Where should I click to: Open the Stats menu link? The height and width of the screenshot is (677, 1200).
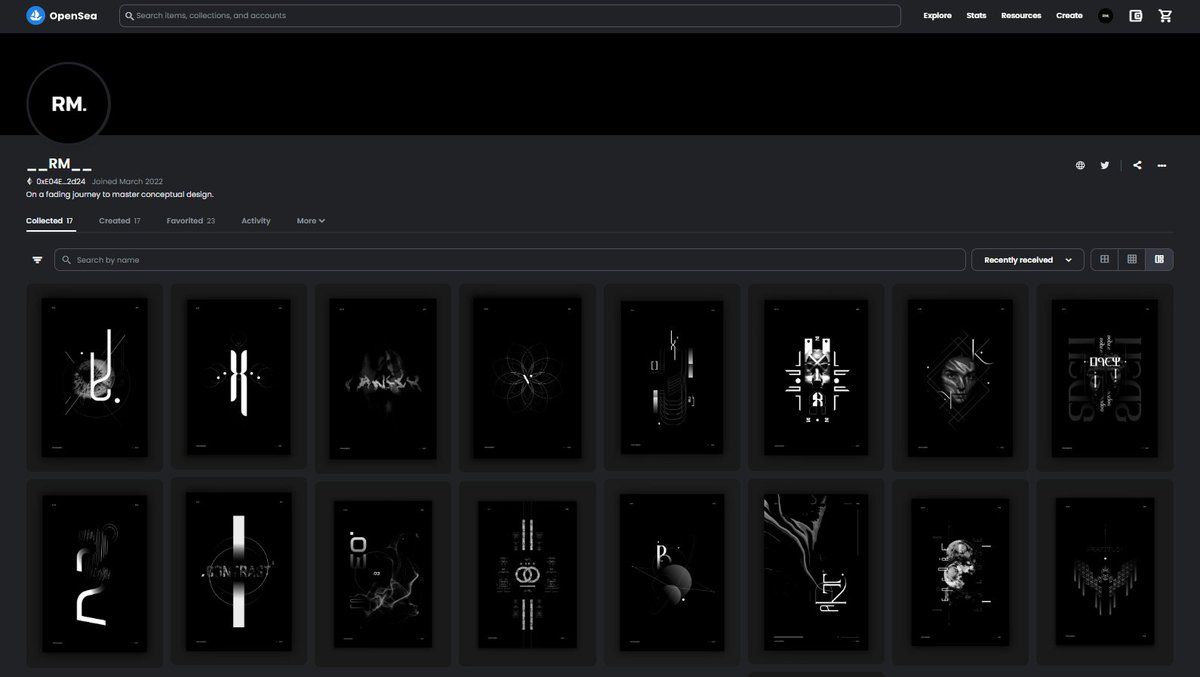click(976, 15)
